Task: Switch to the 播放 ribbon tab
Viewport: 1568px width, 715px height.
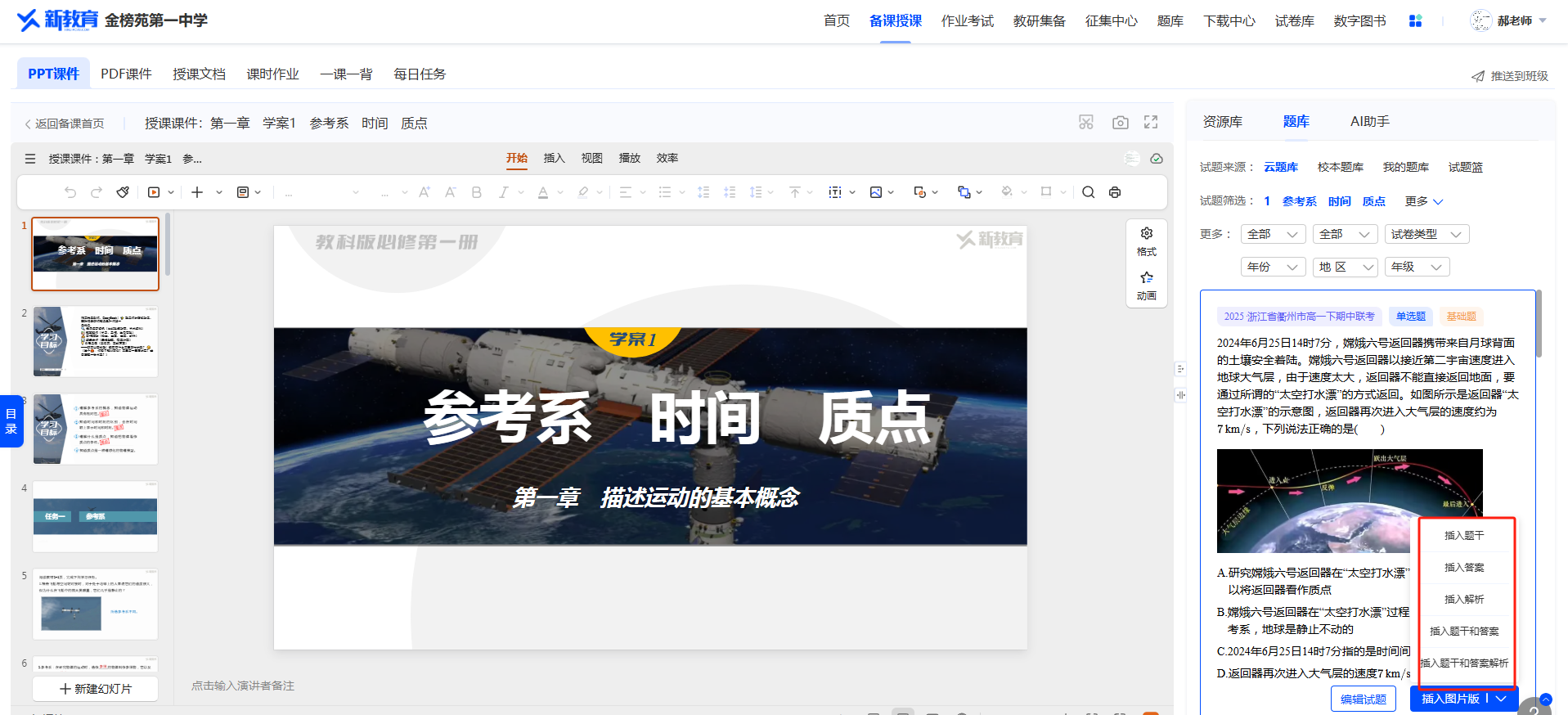Action: (630, 158)
